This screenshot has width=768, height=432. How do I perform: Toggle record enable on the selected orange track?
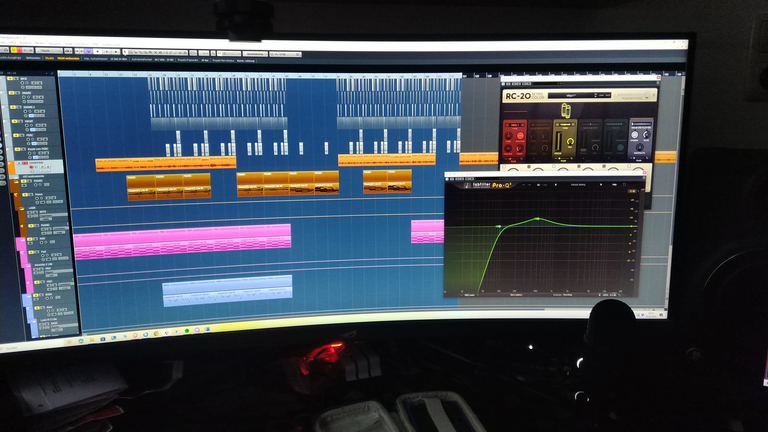click(31, 167)
